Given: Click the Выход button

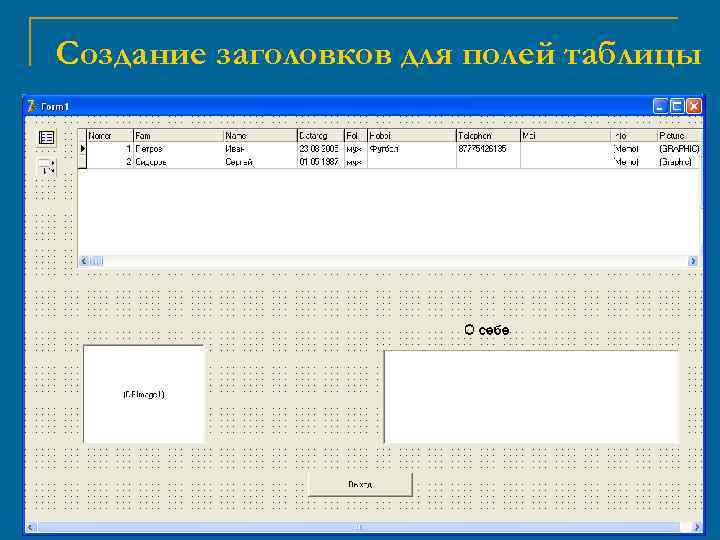Looking at the screenshot, I should 360,484.
